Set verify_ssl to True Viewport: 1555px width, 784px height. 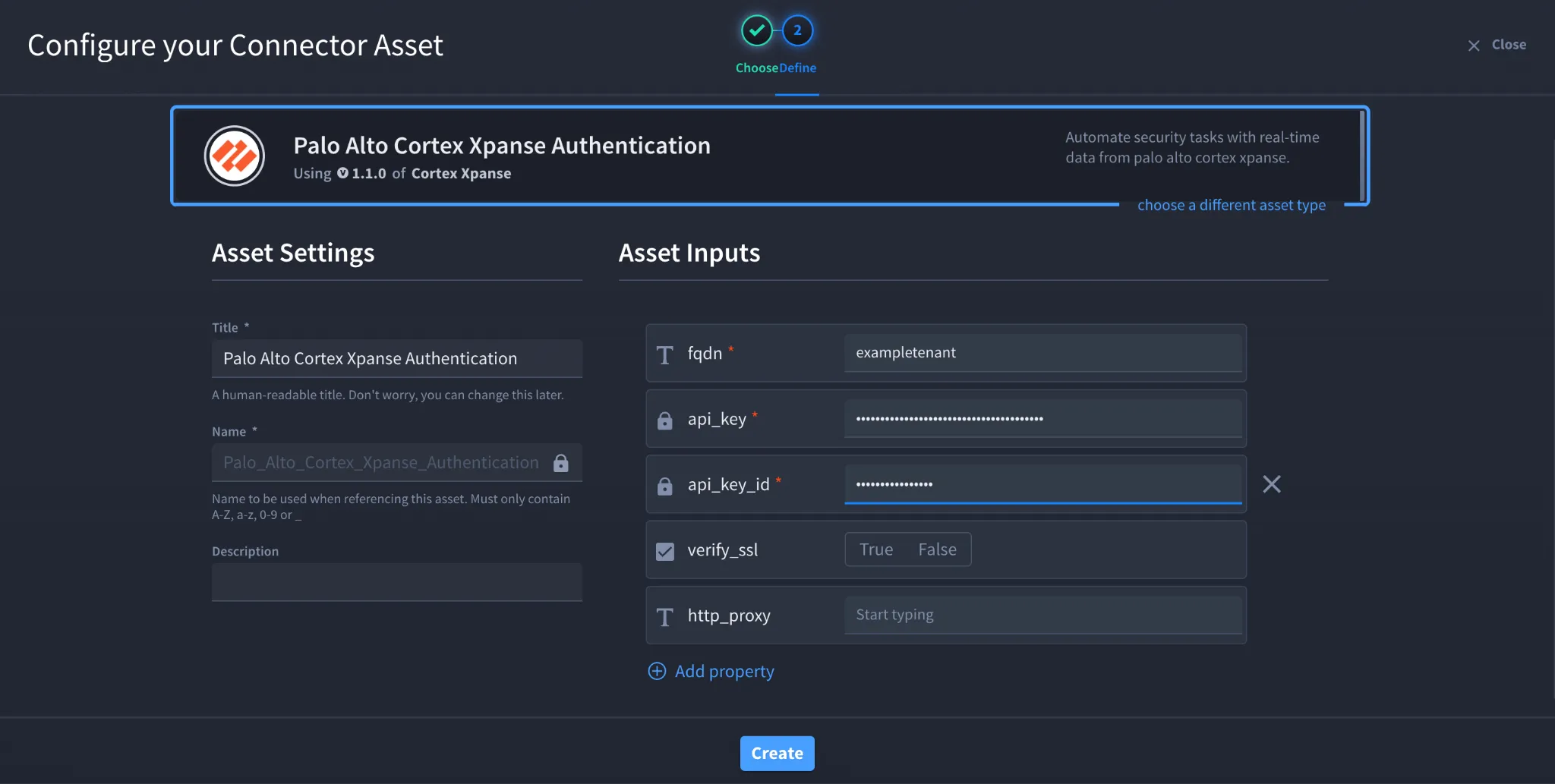point(876,549)
